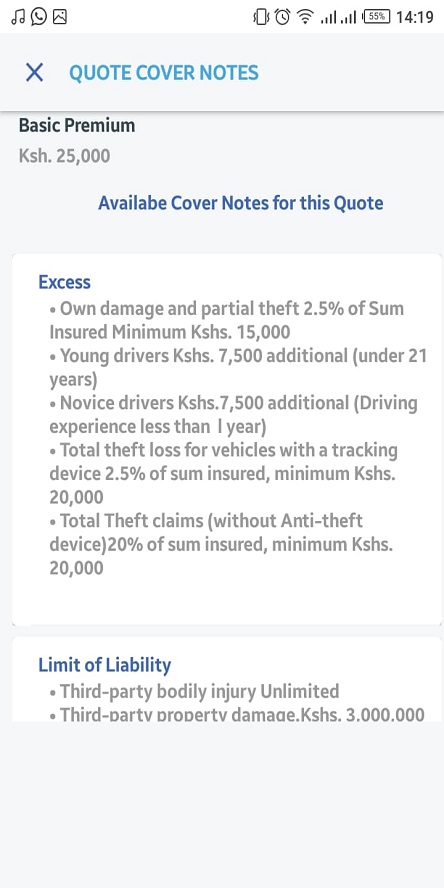Open the WhatsApp notification icon
This screenshot has height=888, width=444.
pyautogui.click(x=39, y=17)
